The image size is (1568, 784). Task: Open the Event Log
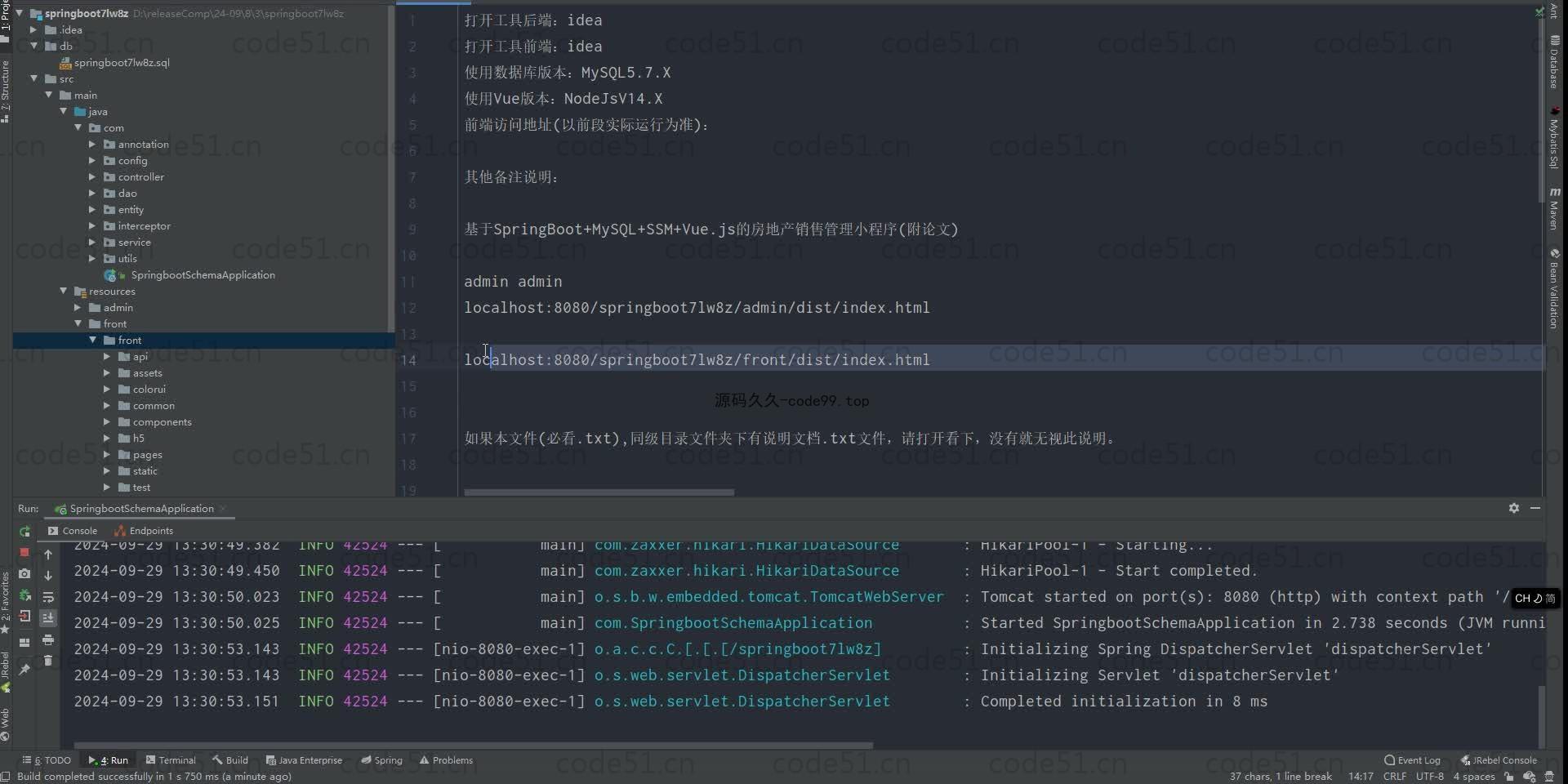(1412, 760)
